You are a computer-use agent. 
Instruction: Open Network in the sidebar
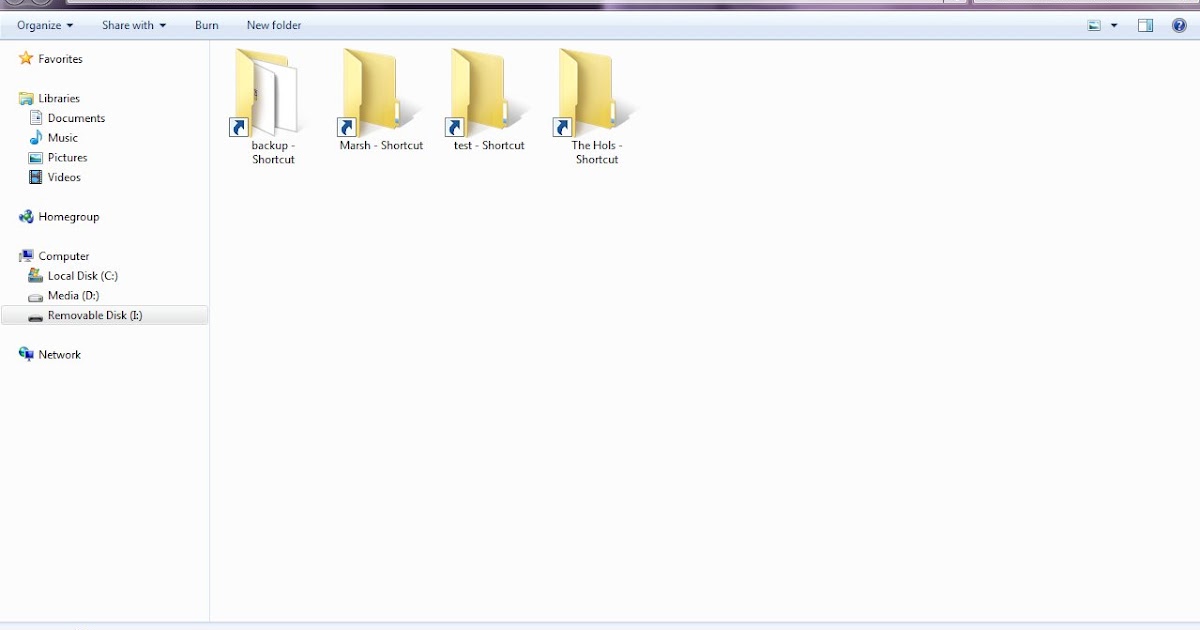pyautogui.click(x=58, y=354)
